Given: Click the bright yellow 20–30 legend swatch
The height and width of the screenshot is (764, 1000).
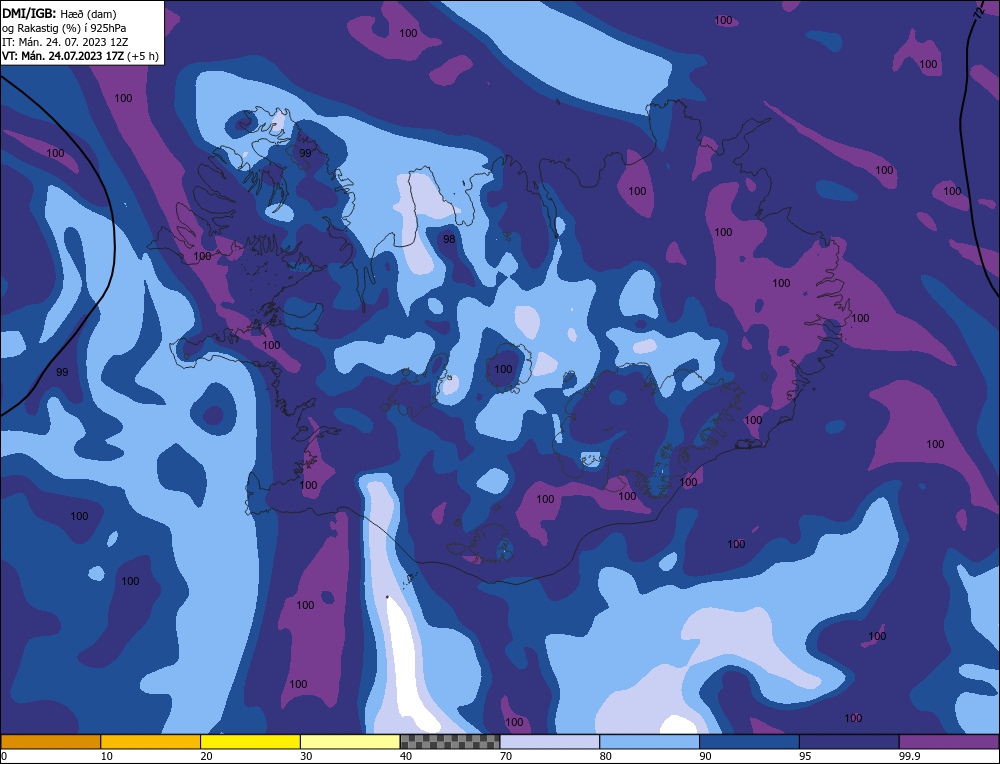Looking at the screenshot, I should [x=250, y=741].
